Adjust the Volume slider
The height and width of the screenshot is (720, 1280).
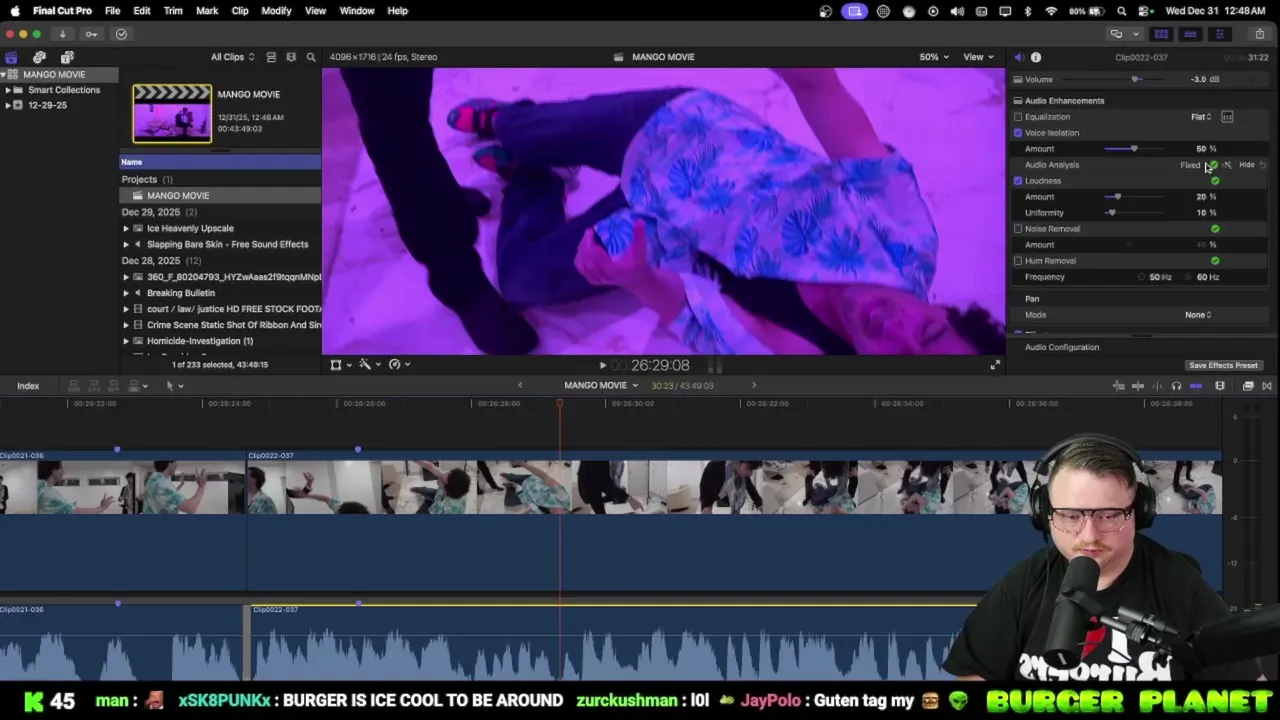click(x=1135, y=79)
